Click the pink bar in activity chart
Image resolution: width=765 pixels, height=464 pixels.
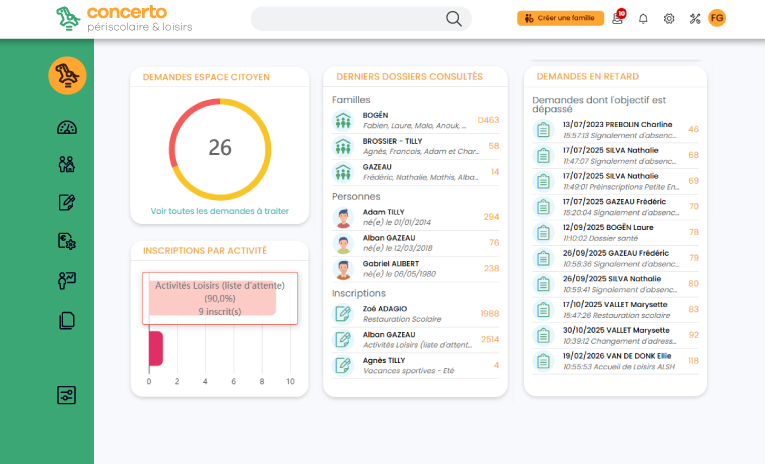[156, 348]
